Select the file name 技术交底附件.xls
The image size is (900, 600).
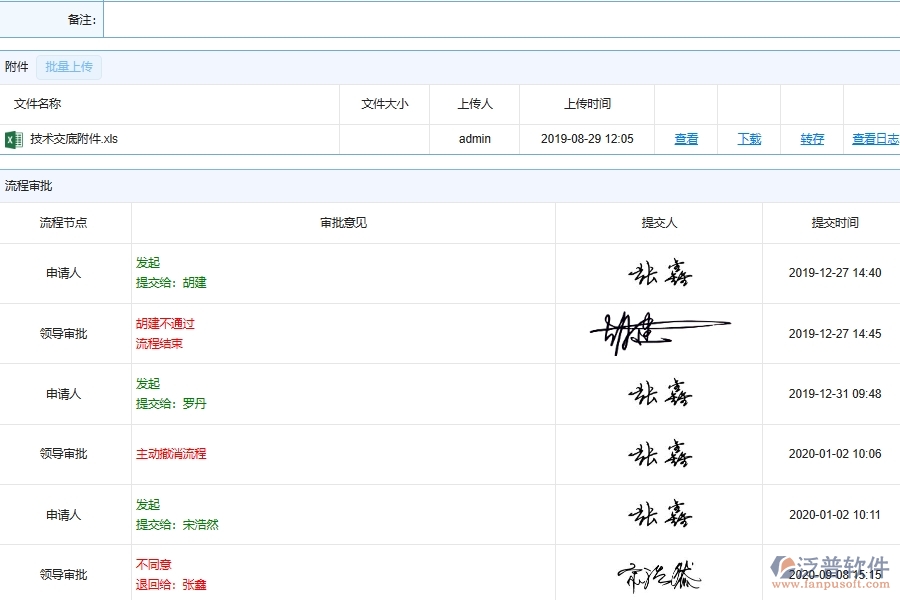pyautogui.click(x=76, y=139)
